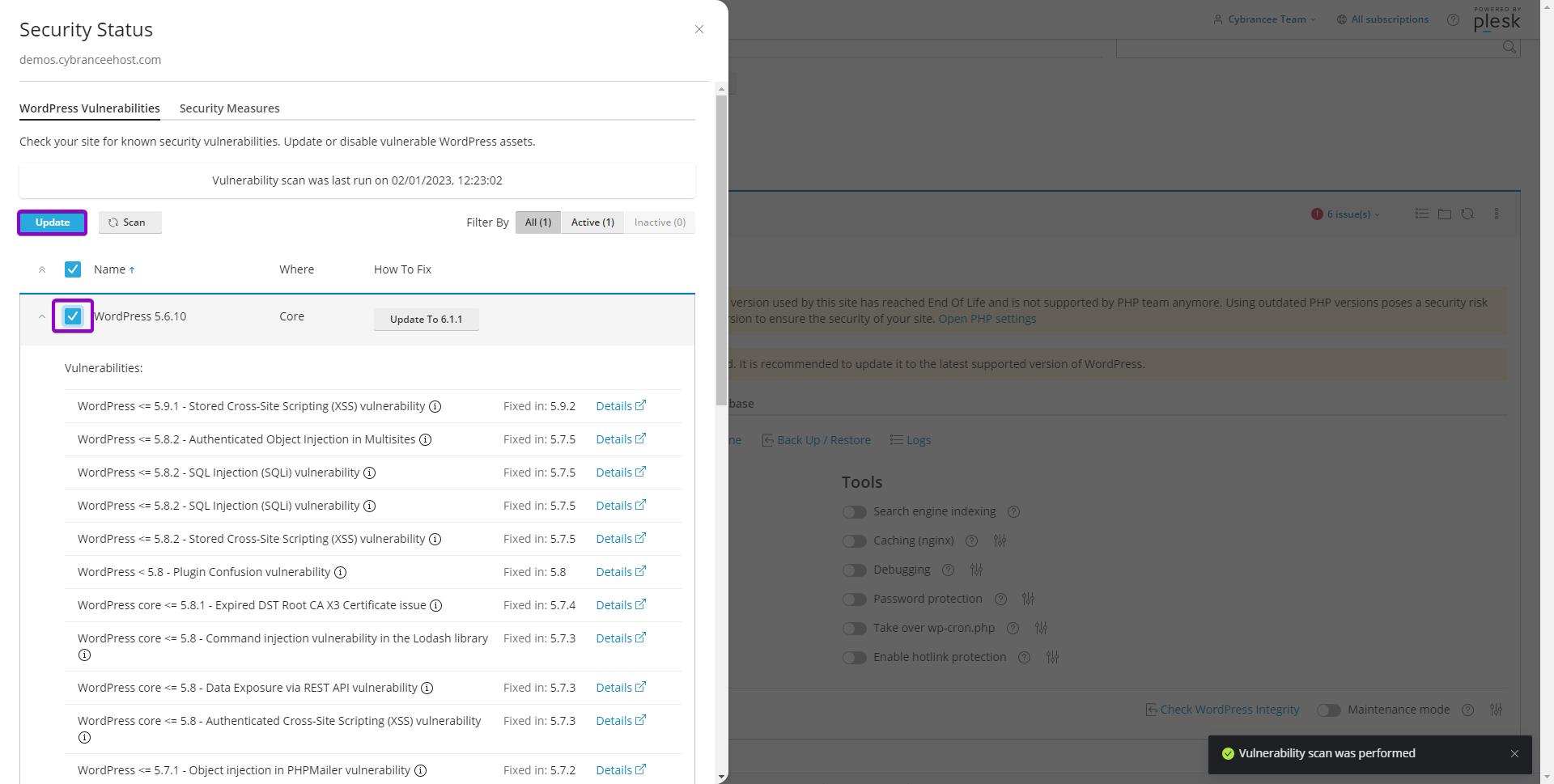Open Maintenance mode settings sliders icon
The width and height of the screenshot is (1554, 784).
coord(1496,710)
